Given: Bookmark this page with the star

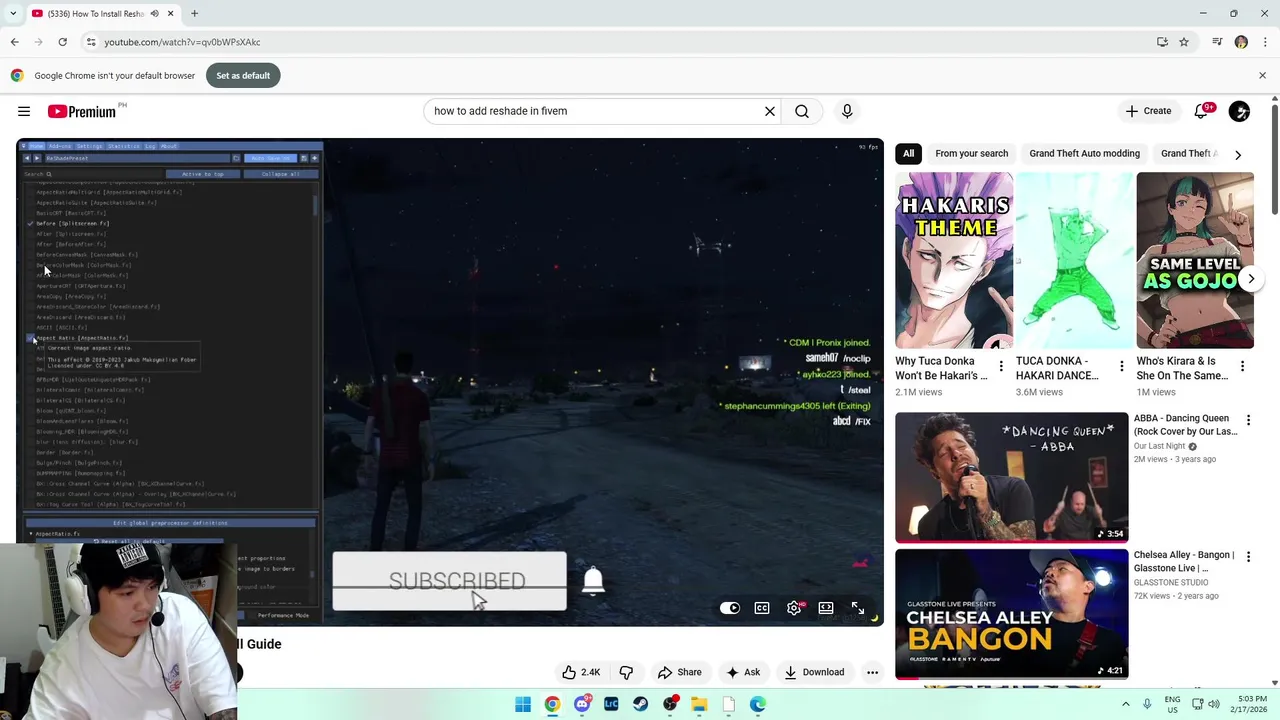Looking at the screenshot, I should coord(1184,42).
